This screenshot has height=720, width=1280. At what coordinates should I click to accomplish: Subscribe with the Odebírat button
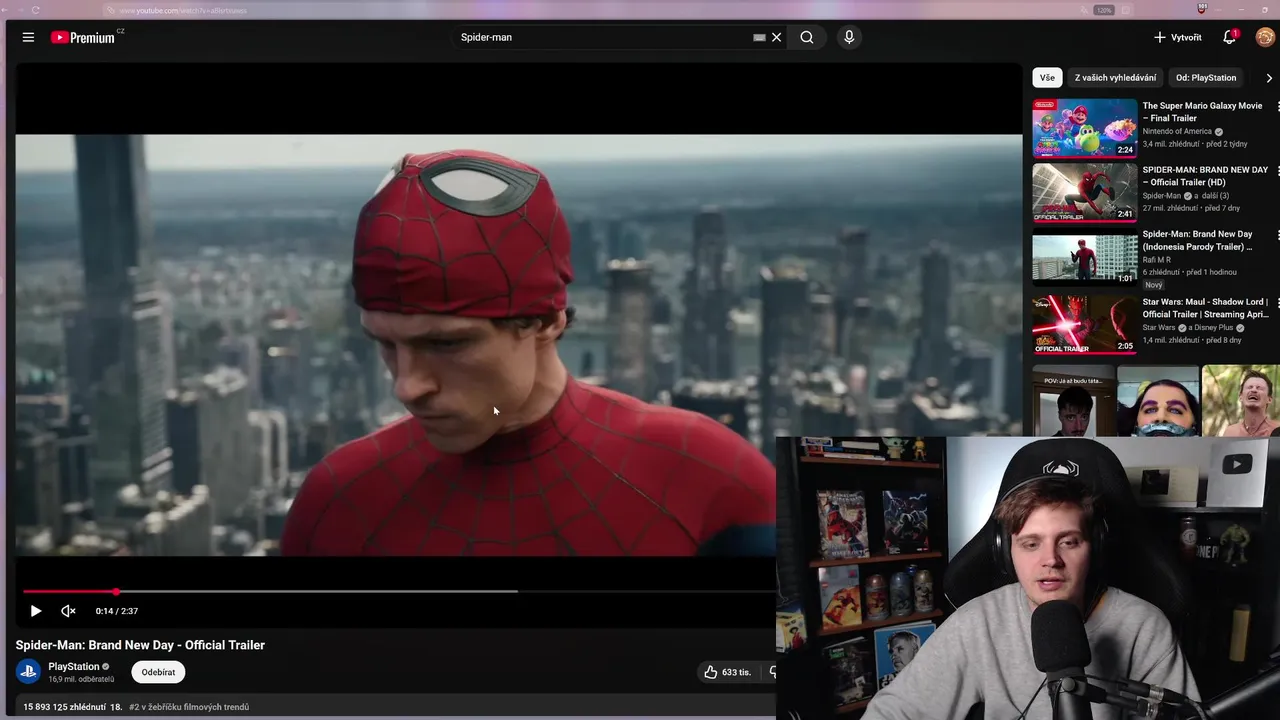pos(158,672)
